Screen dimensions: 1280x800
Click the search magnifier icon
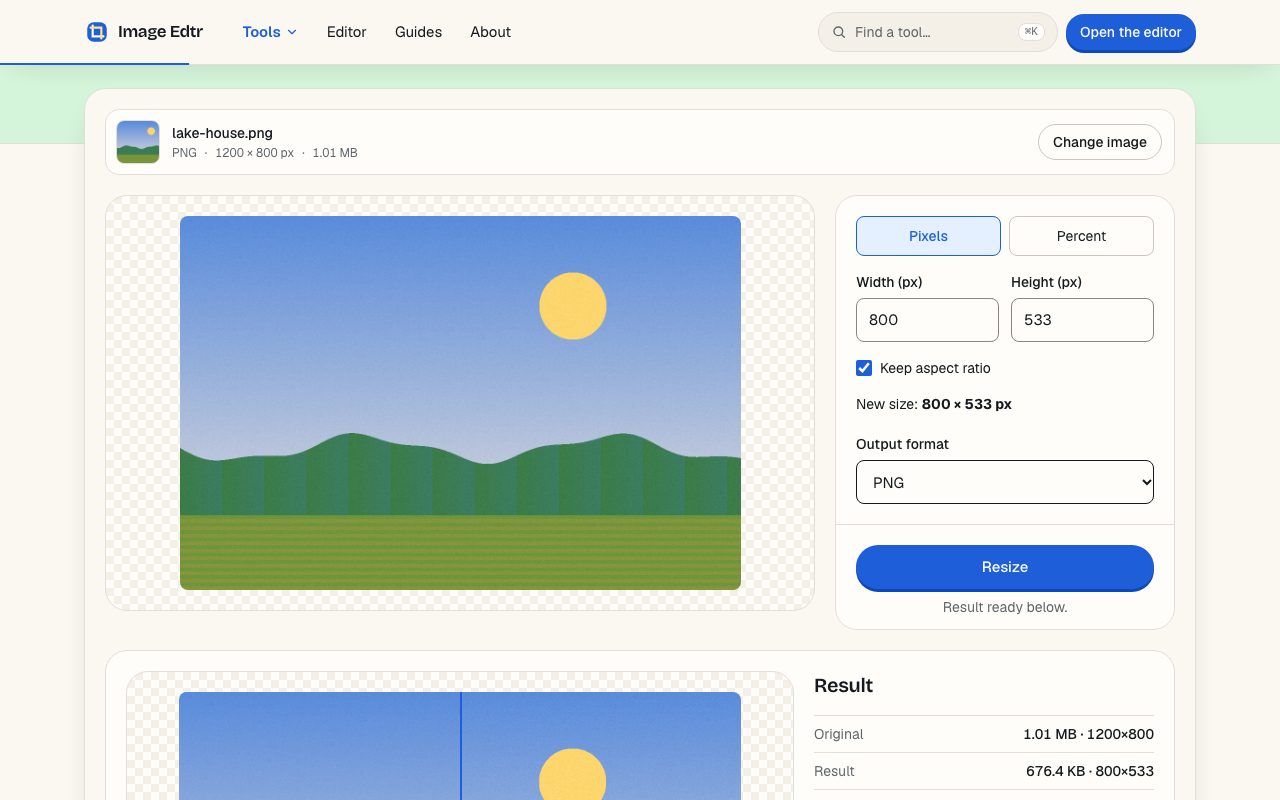click(x=839, y=32)
